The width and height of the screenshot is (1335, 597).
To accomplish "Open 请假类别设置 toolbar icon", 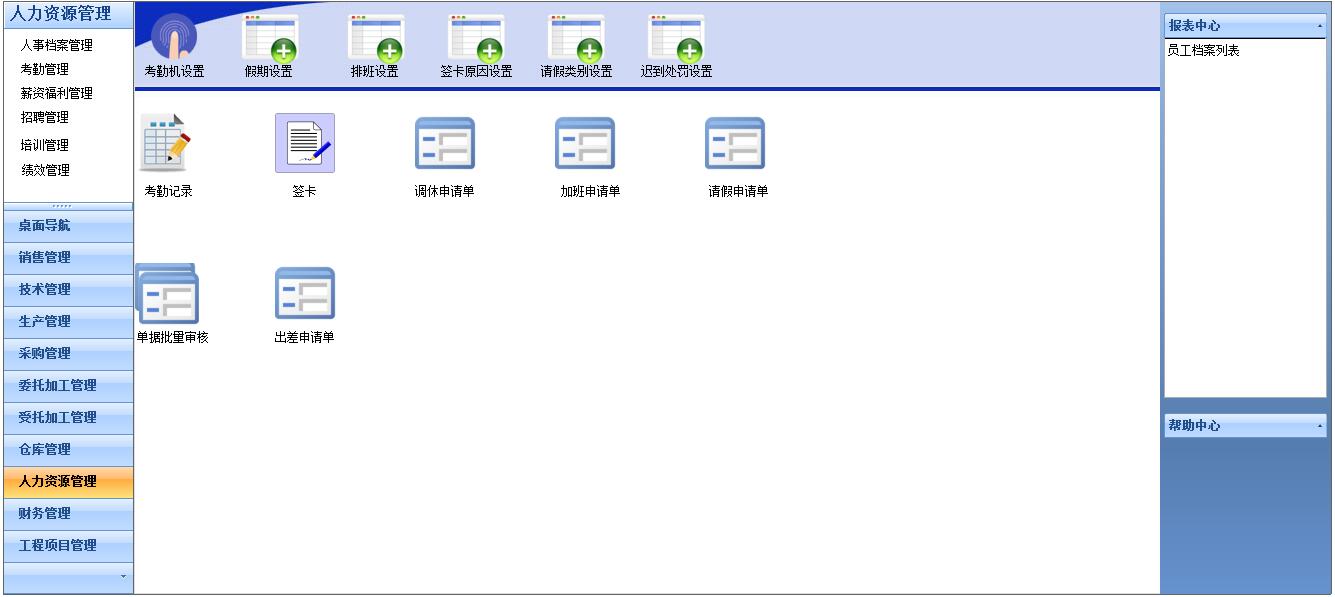I will pos(576,38).
